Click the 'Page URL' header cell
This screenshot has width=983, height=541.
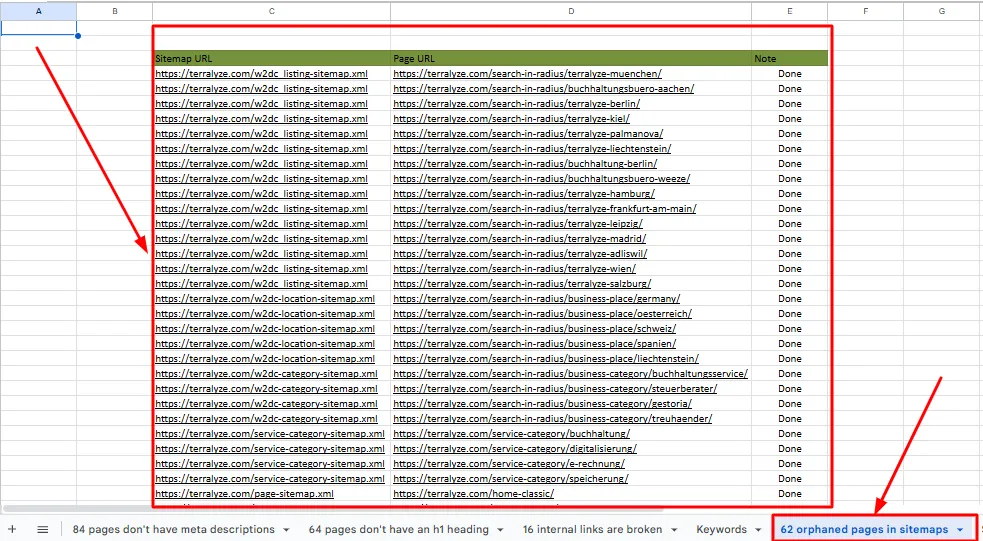point(571,58)
